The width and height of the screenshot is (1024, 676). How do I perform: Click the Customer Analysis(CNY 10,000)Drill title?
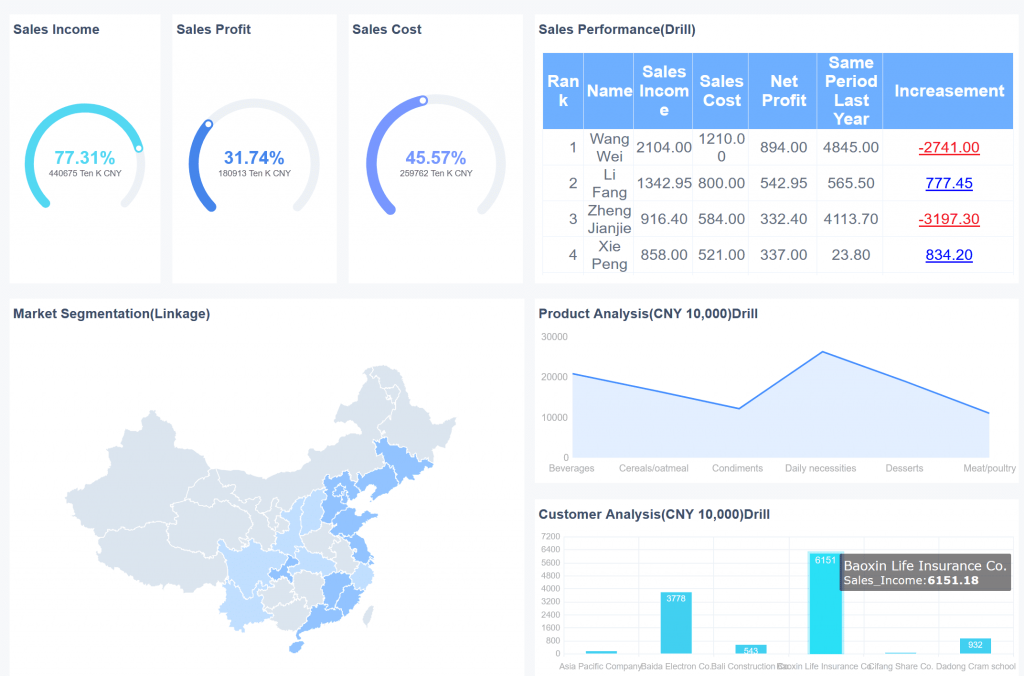pyautogui.click(x=654, y=514)
